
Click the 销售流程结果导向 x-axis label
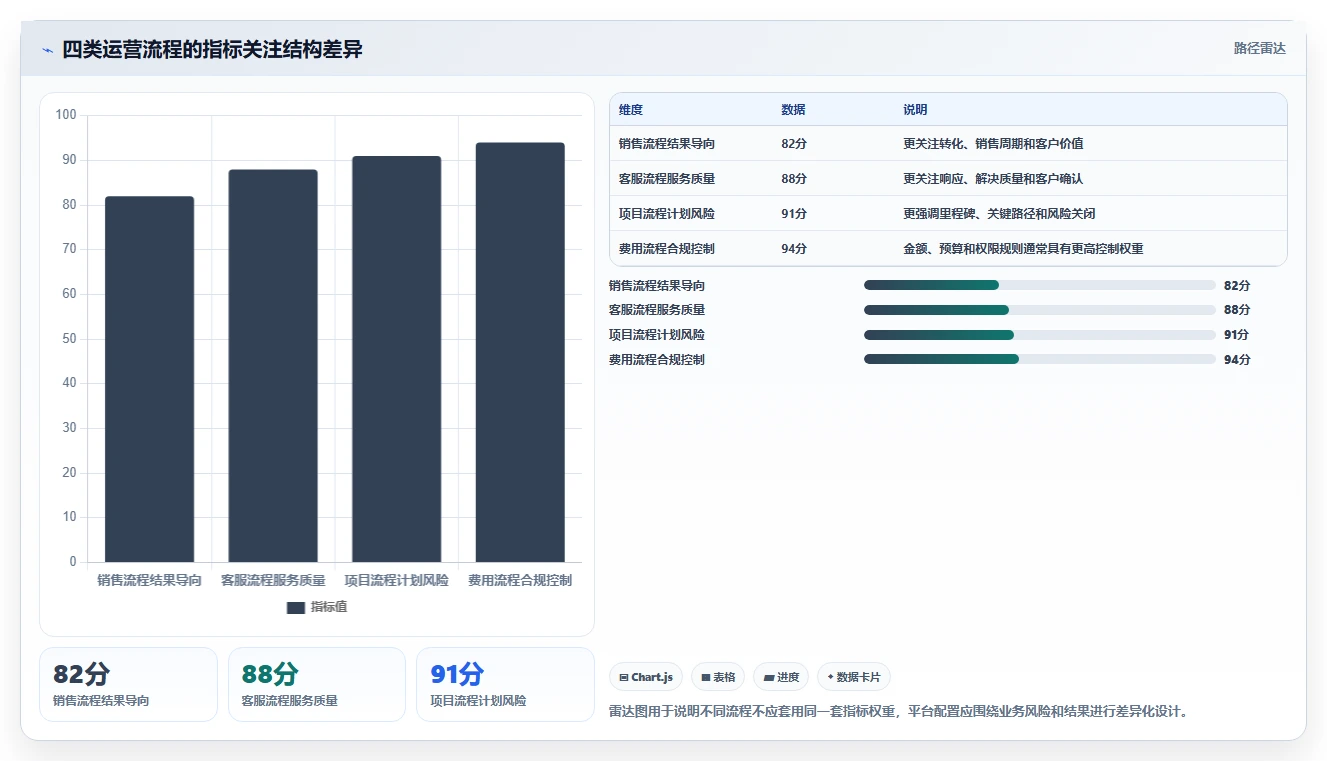point(149,580)
